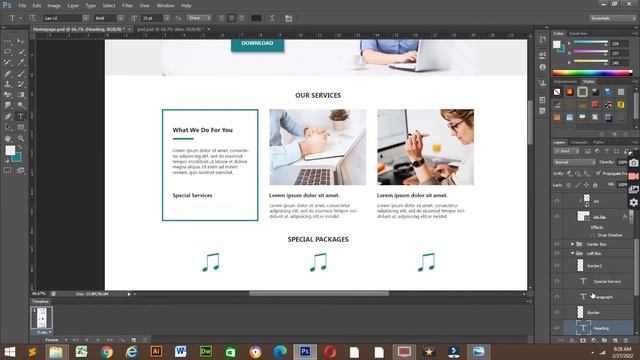
Task: Click the Windows Start button
Action: pos(9,352)
